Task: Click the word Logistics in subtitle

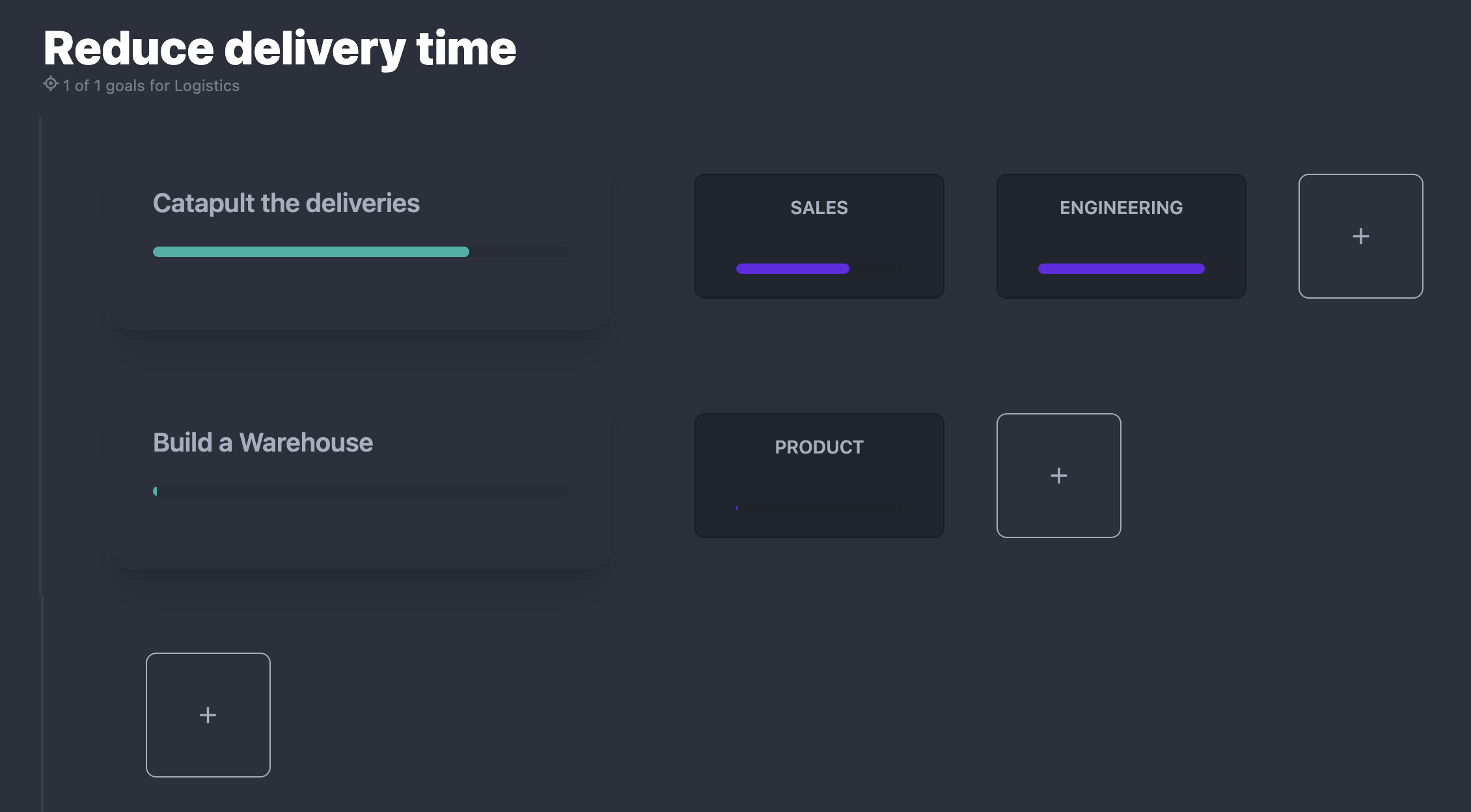Action: click(x=206, y=86)
